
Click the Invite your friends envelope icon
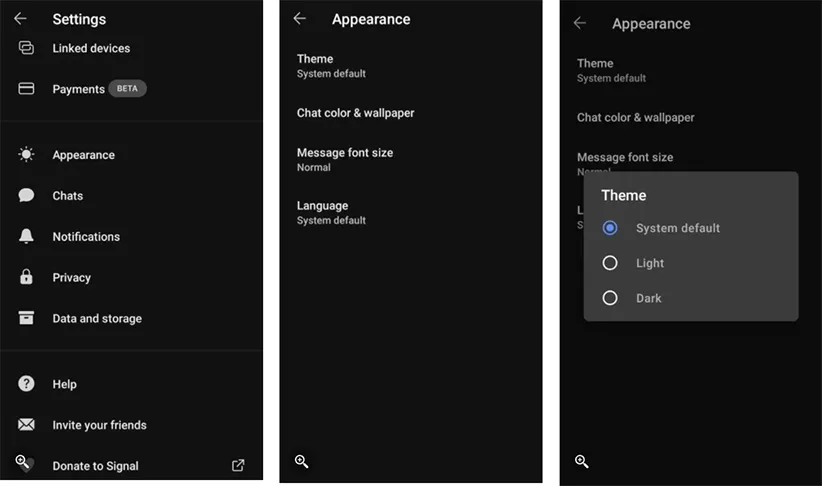(27, 425)
